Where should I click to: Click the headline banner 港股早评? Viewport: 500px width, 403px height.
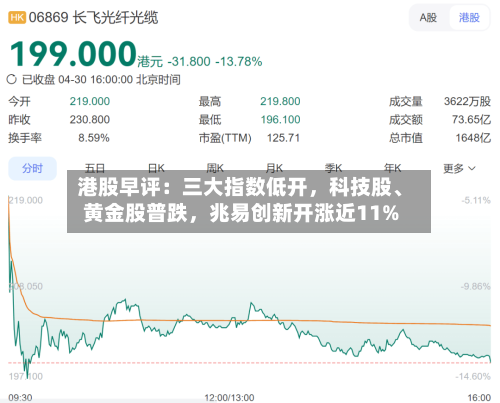coord(249,201)
